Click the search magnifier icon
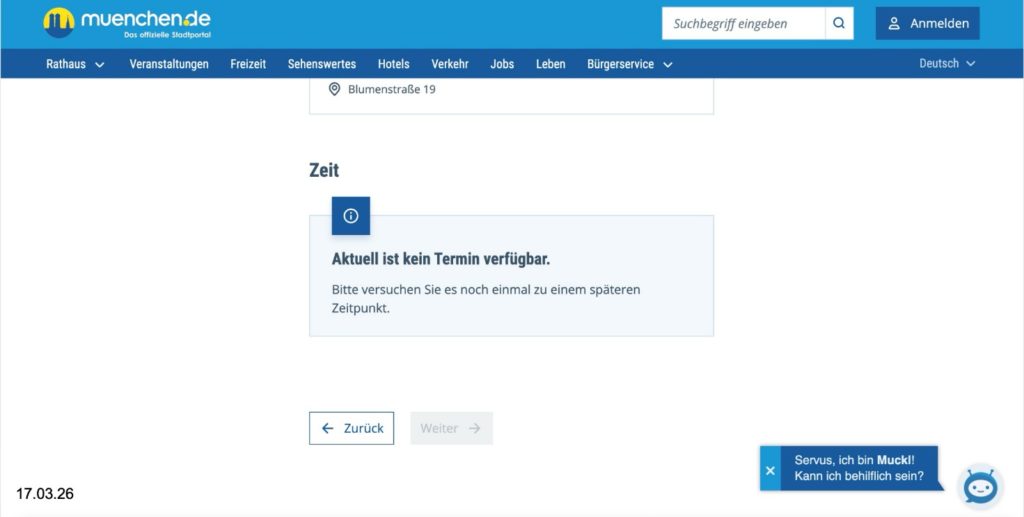Viewport: 1024px width, 517px height. (839, 23)
